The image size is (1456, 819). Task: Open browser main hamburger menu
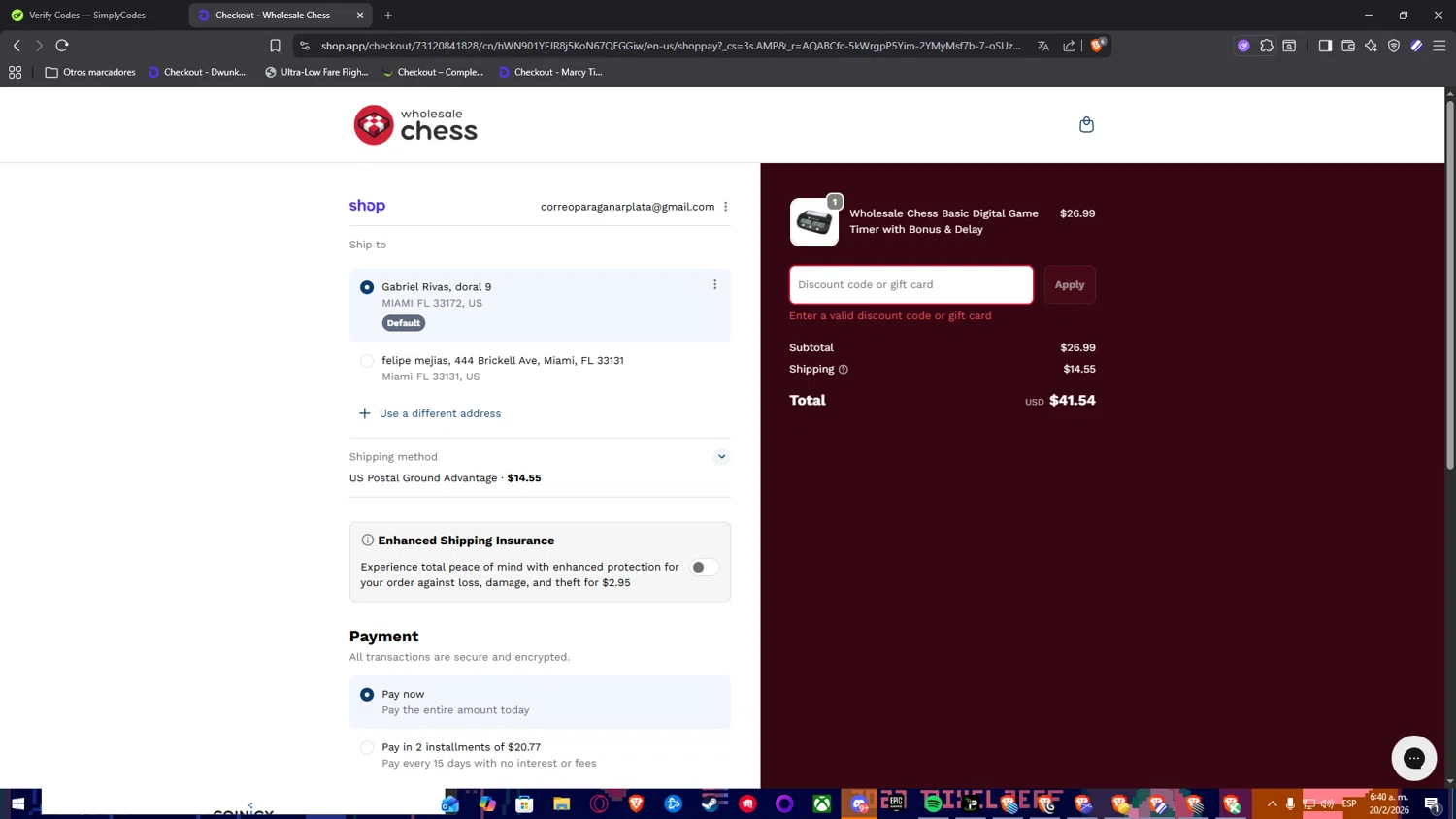tap(1439, 46)
